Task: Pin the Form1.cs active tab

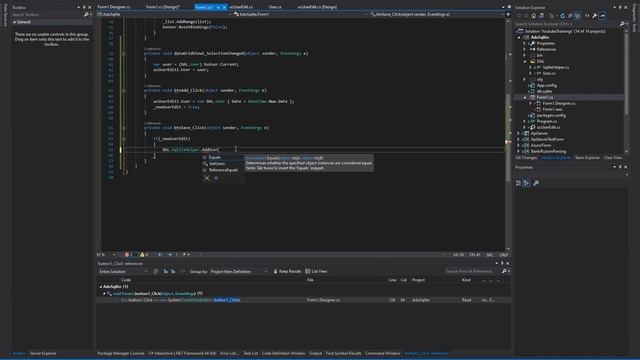Action: (218, 7)
